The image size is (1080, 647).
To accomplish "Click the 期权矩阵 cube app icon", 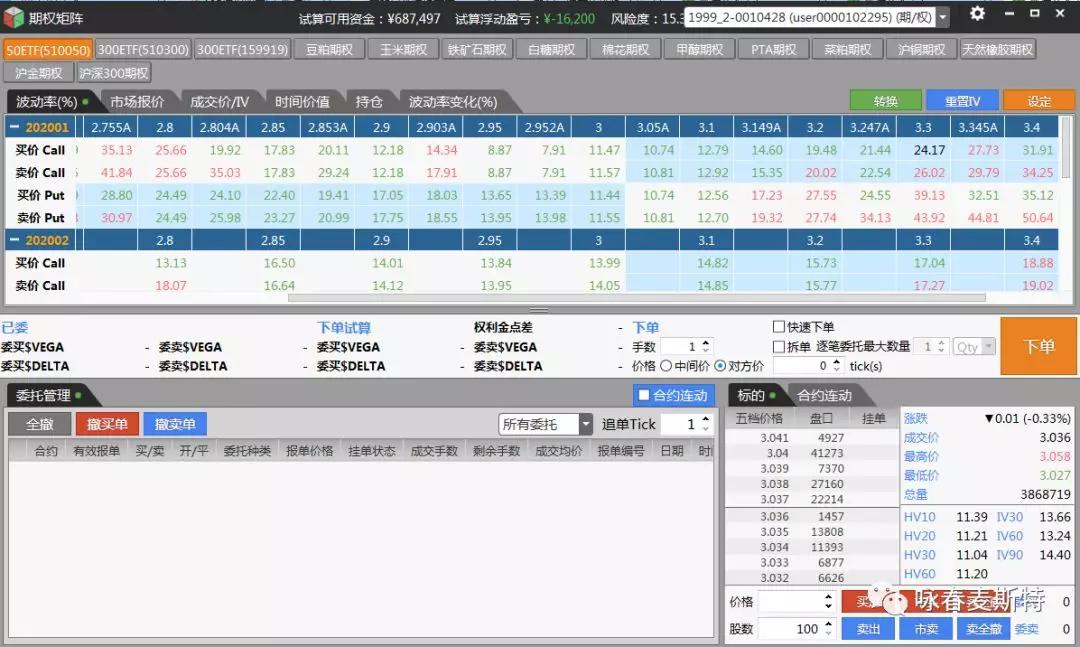I will pyautogui.click(x=13, y=18).
